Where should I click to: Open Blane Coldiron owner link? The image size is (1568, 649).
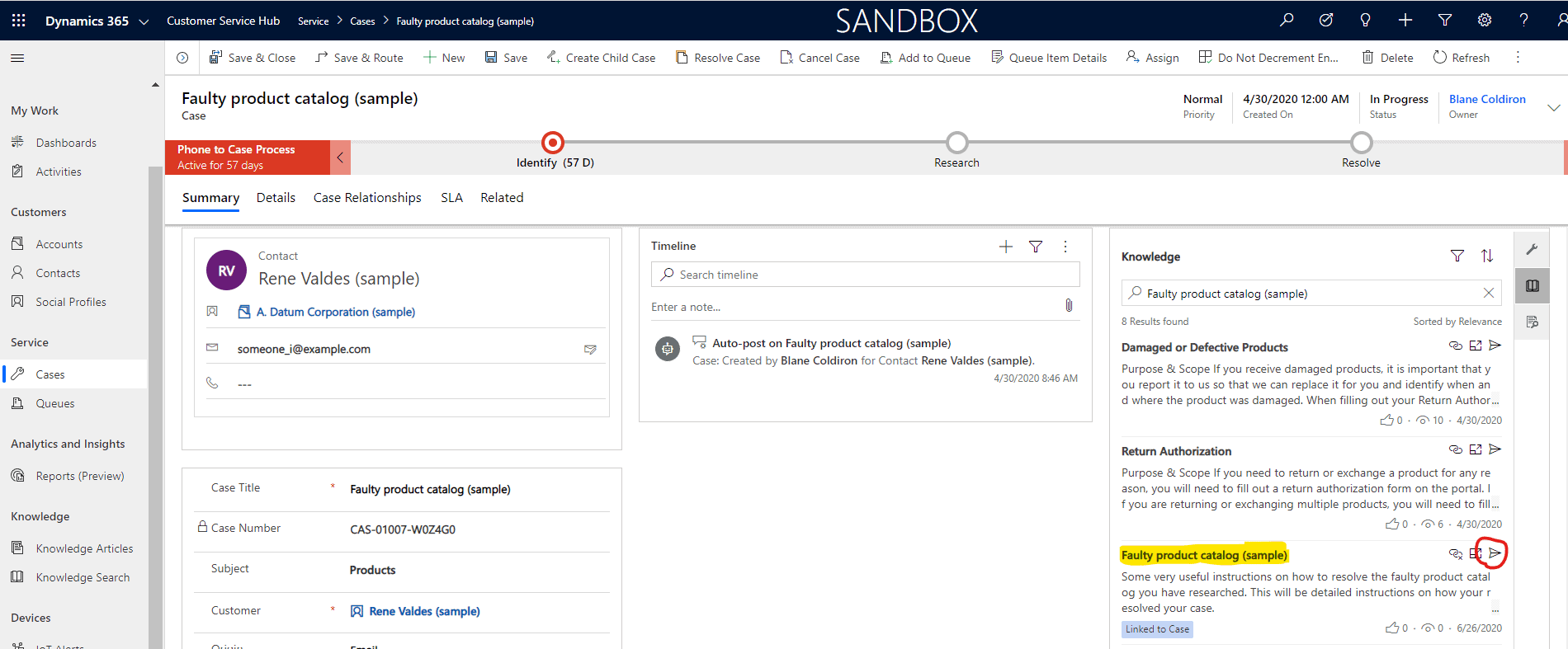pyautogui.click(x=1487, y=99)
